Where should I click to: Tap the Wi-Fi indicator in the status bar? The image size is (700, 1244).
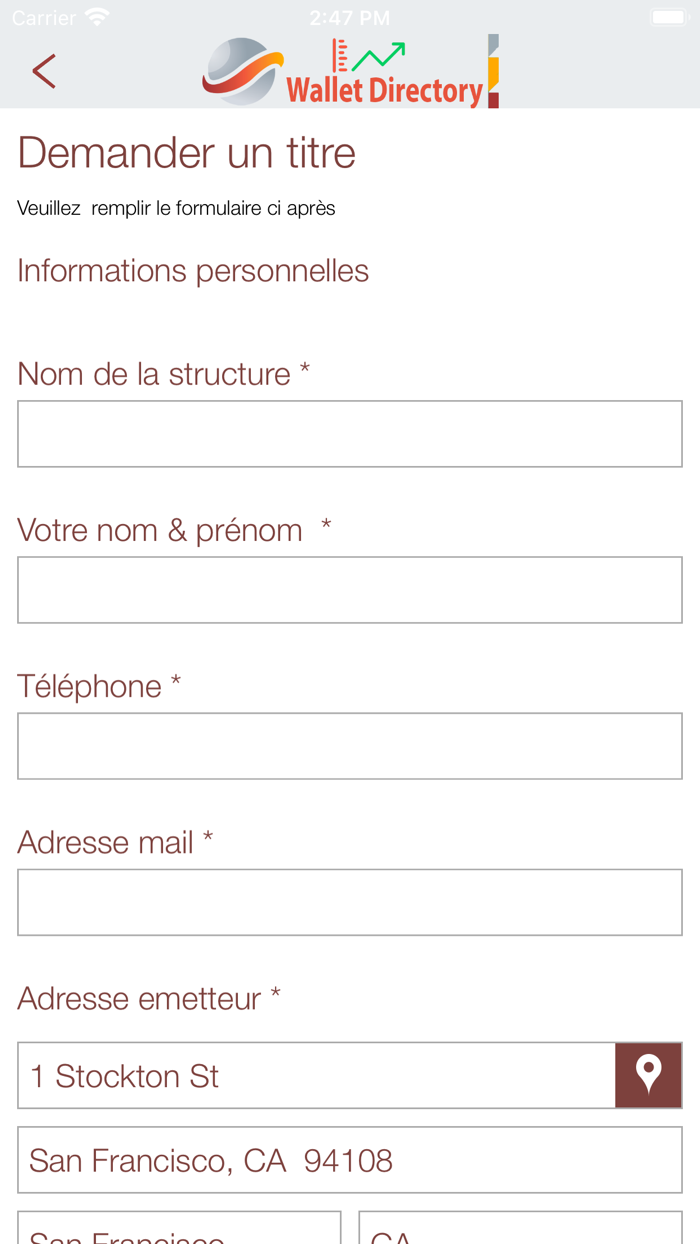96,16
